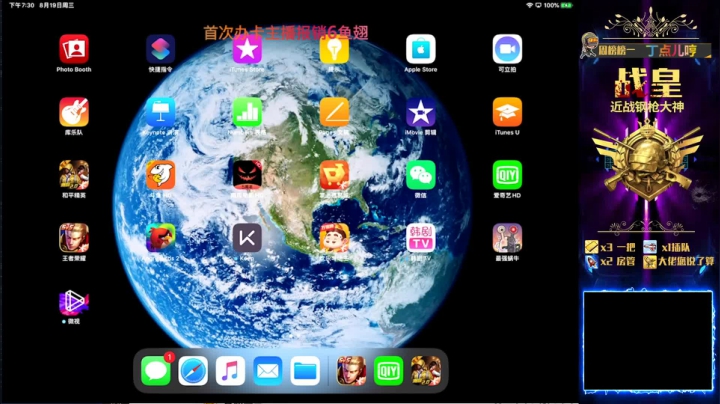Open 爱奇艺 HD app on home screen

coord(507,174)
